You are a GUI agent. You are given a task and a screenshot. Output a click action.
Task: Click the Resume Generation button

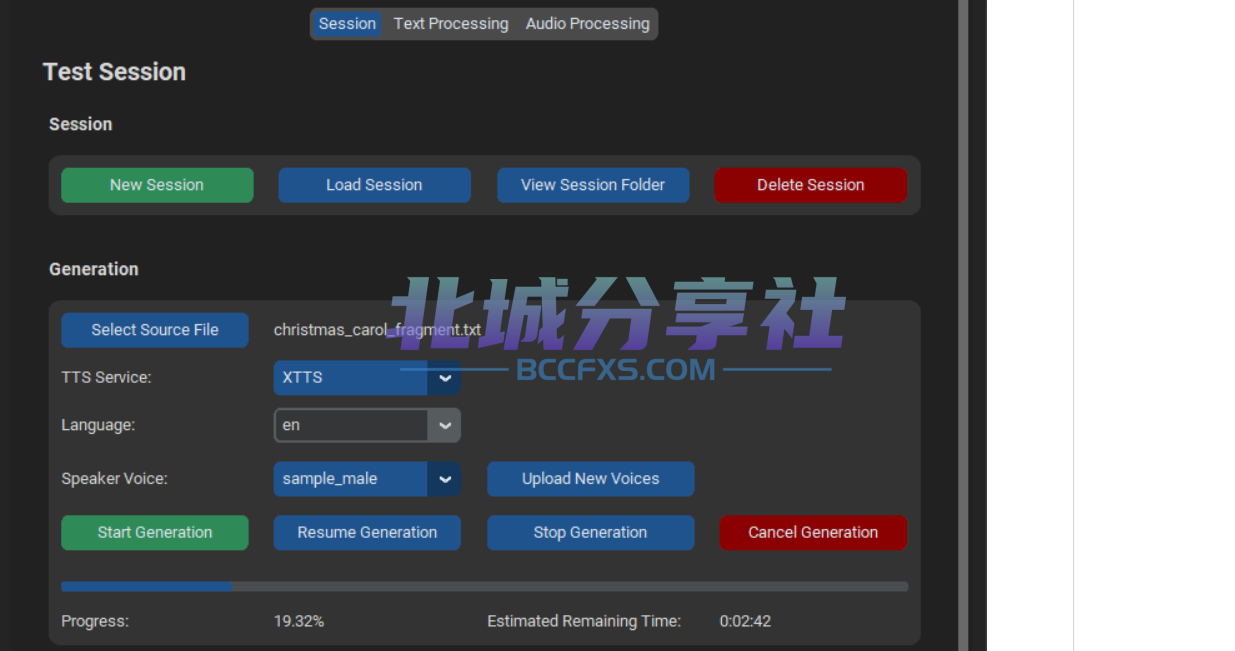point(367,533)
